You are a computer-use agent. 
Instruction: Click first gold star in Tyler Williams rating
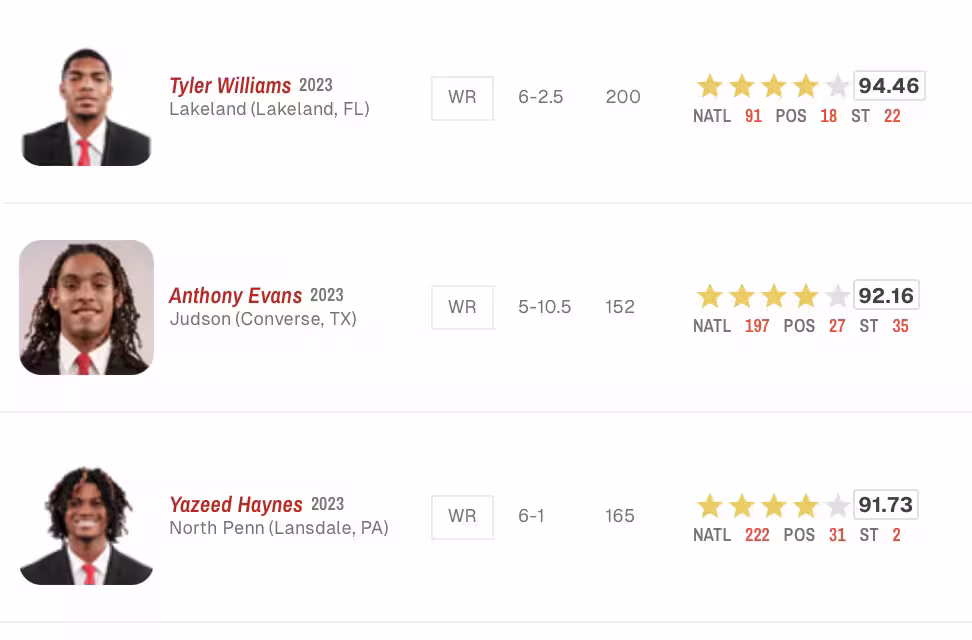[x=709, y=86]
